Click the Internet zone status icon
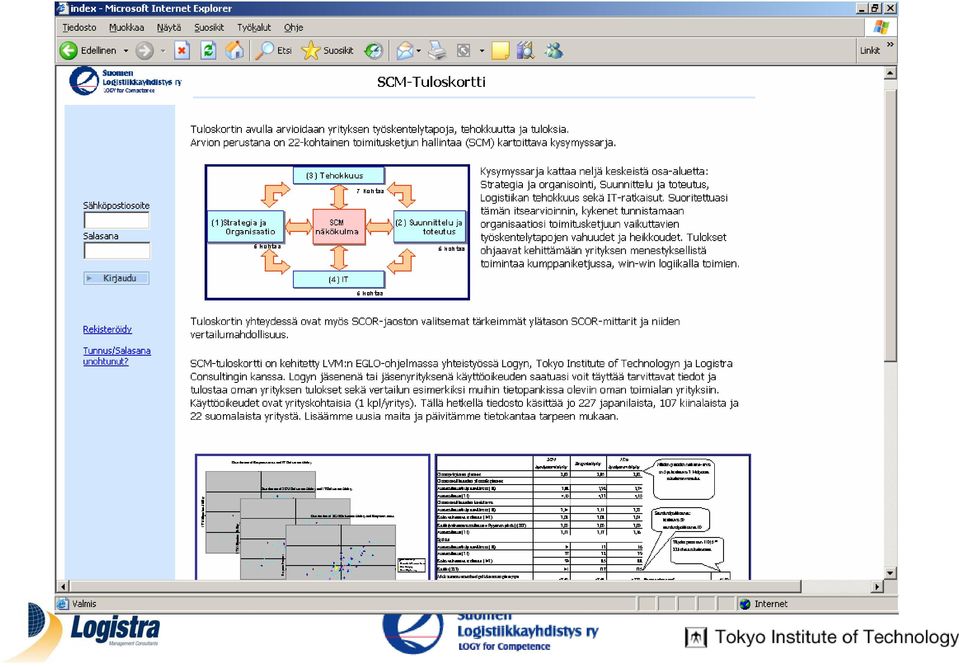 (744, 604)
